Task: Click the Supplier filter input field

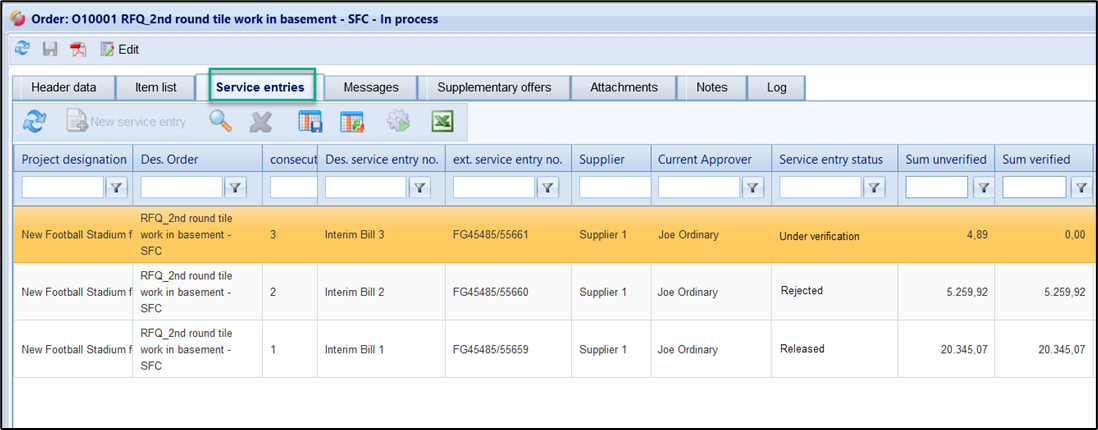Action: coord(610,187)
